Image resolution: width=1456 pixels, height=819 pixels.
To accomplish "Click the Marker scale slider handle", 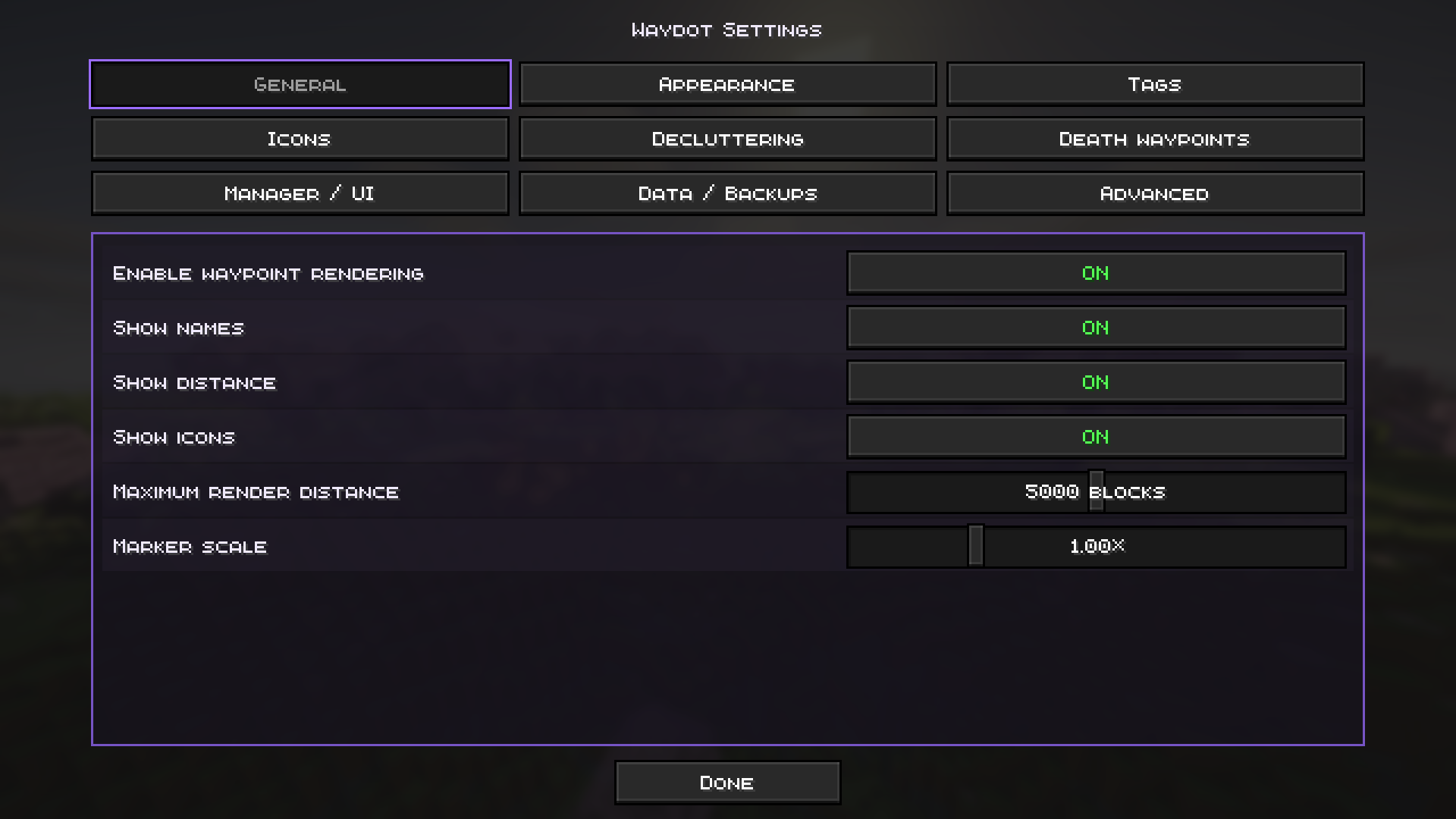I will coord(976,546).
